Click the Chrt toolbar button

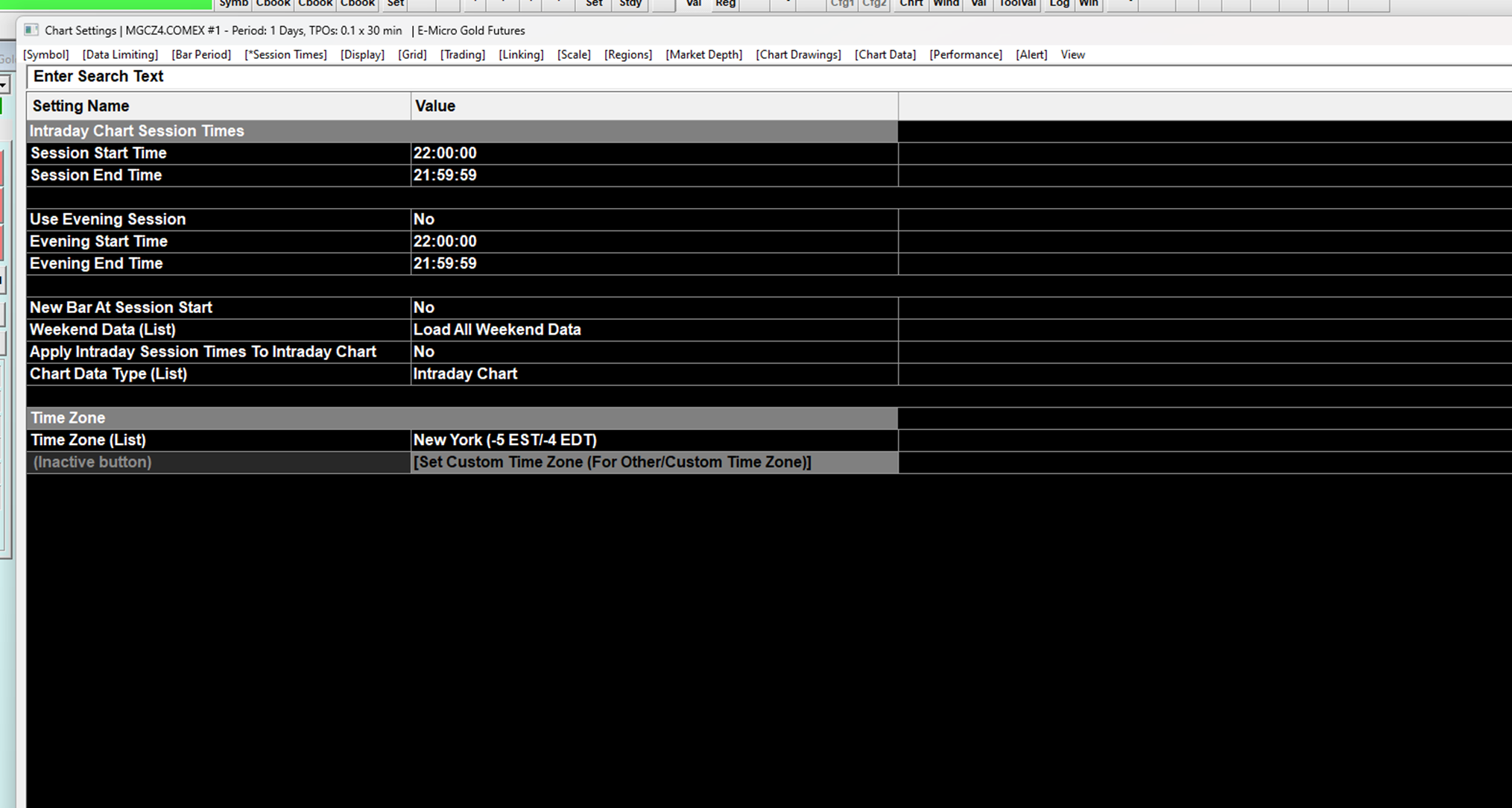point(911,4)
